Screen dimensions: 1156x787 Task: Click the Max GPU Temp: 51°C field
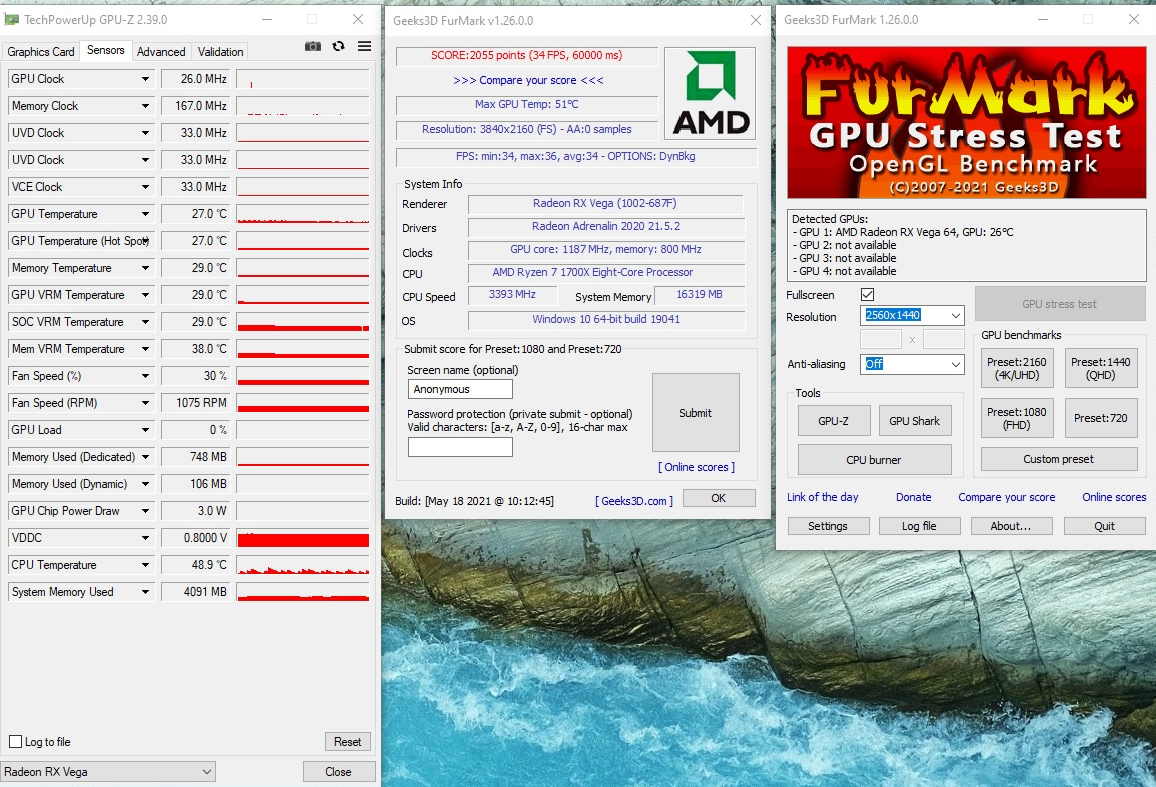526,105
